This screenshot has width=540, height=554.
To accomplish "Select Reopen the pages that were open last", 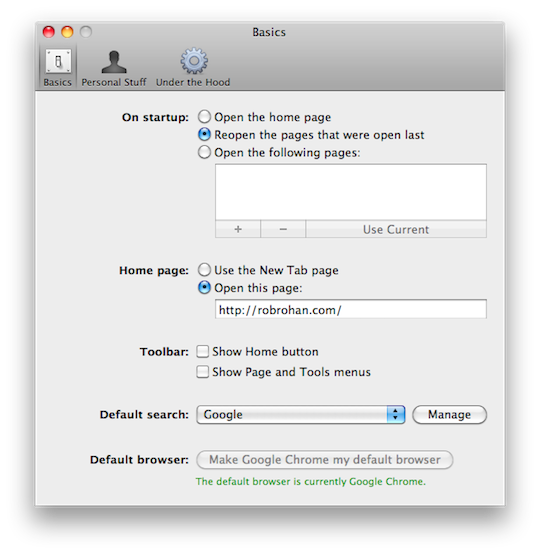I will (x=204, y=135).
